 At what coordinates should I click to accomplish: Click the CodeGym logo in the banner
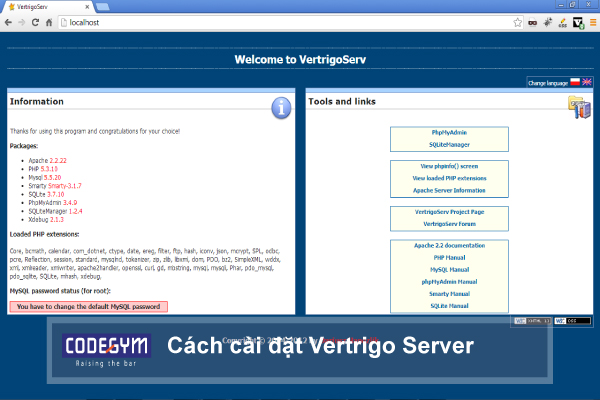(106, 350)
